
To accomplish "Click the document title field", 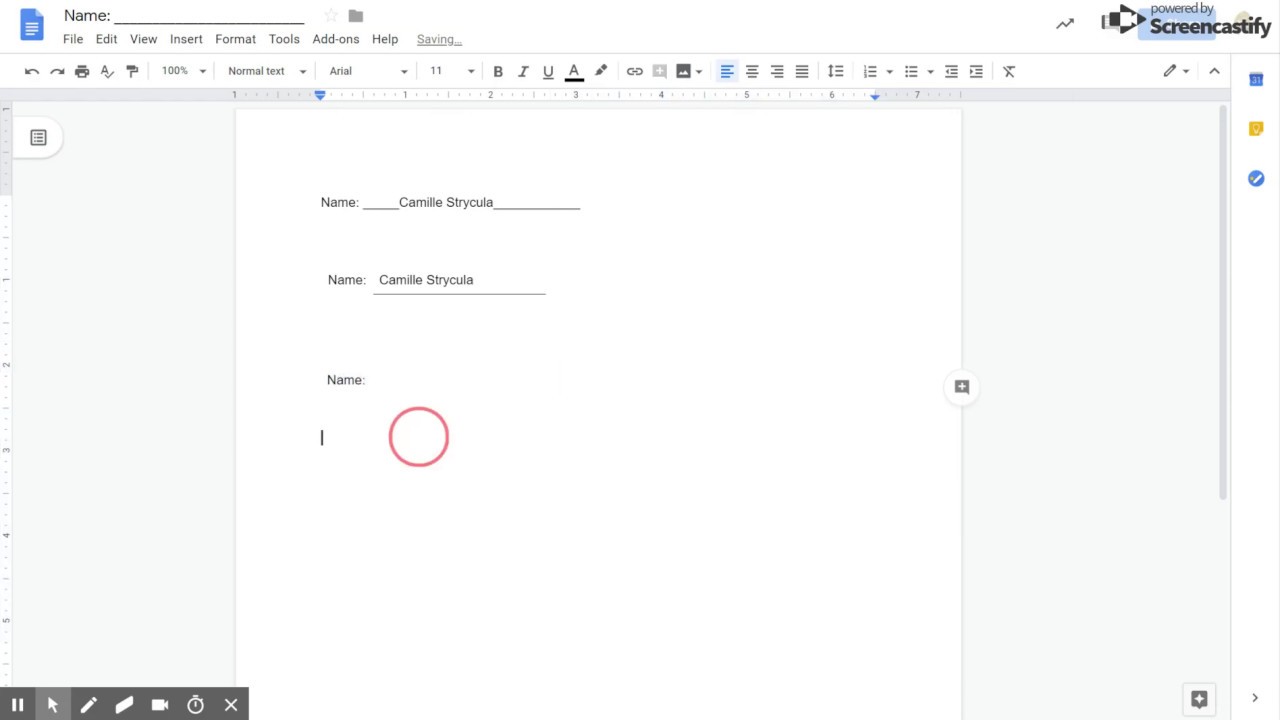I will click(184, 16).
